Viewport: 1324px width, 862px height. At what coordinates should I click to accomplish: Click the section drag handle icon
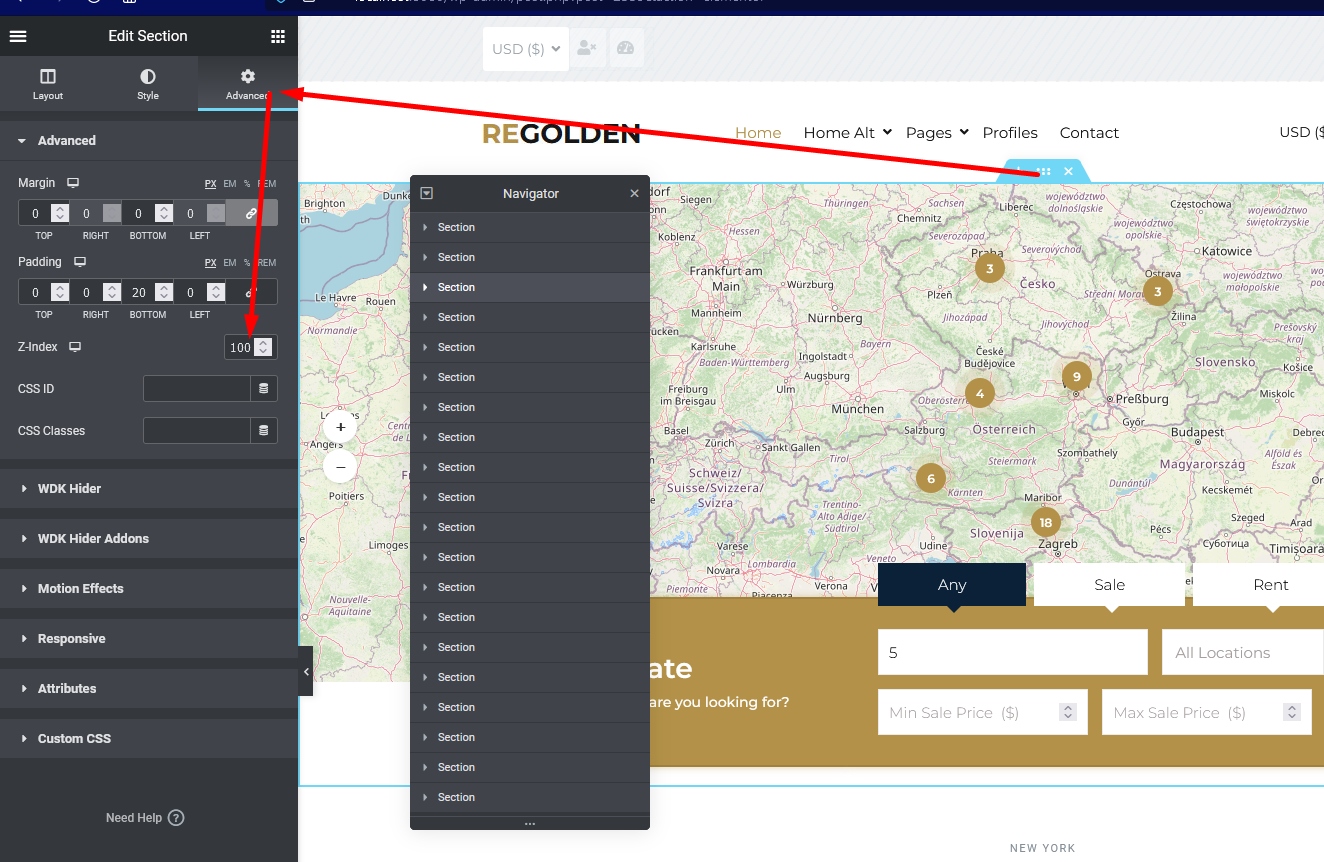pyautogui.click(x=1044, y=172)
